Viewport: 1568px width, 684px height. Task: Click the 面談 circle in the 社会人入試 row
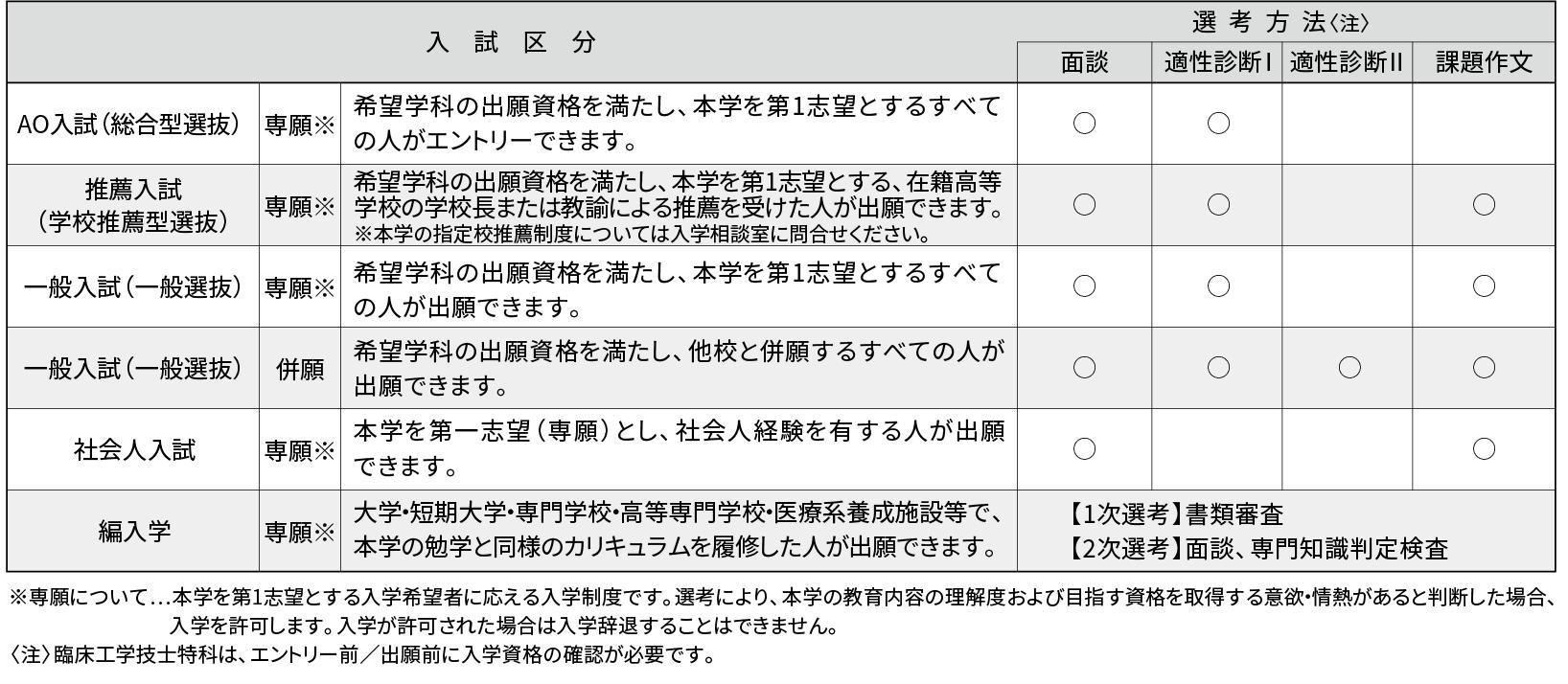(x=1084, y=448)
